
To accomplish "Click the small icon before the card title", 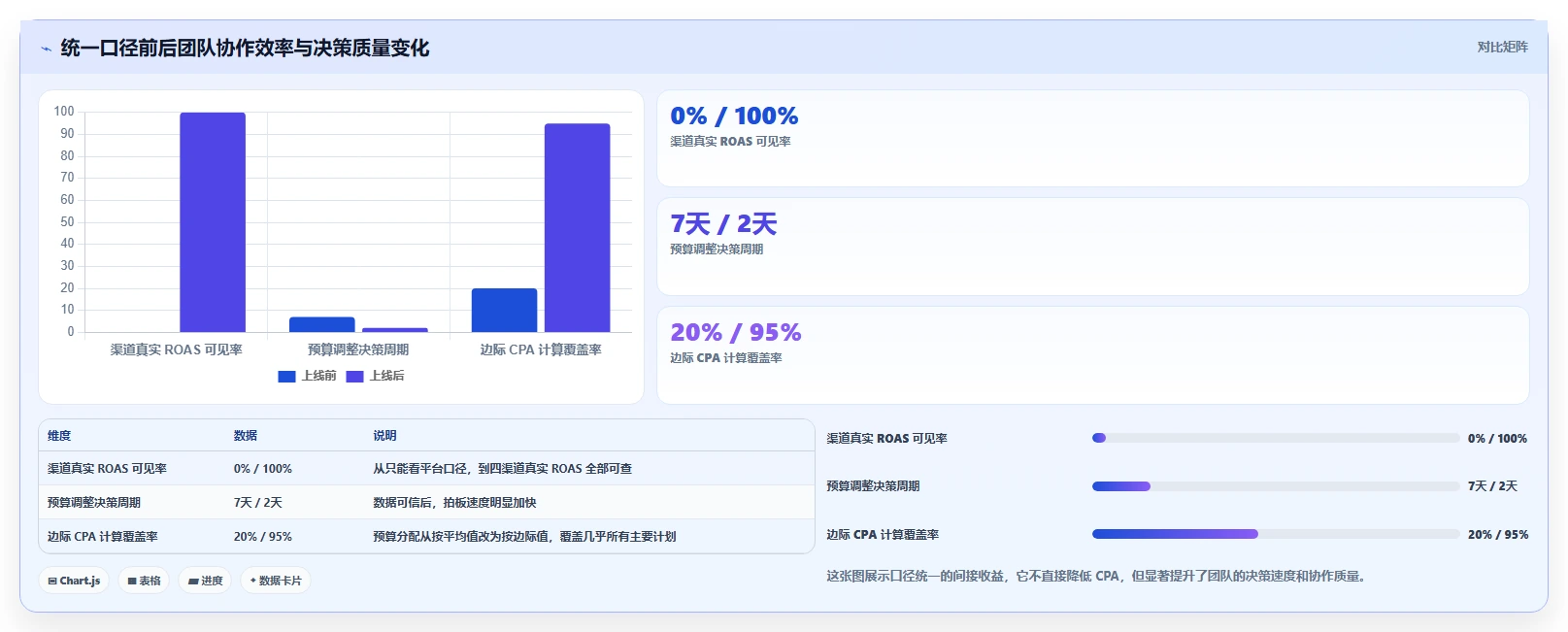I will [x=46, y=49].
